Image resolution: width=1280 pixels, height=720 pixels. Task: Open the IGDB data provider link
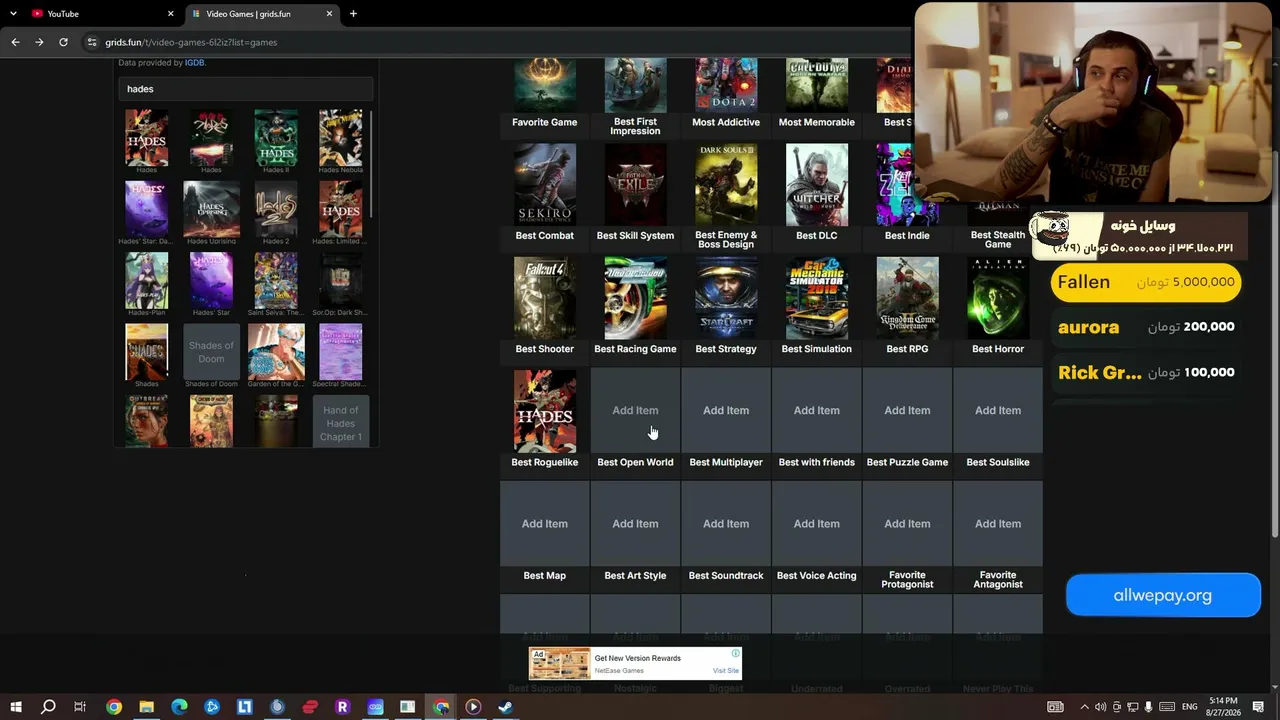(x=194, y=63)
